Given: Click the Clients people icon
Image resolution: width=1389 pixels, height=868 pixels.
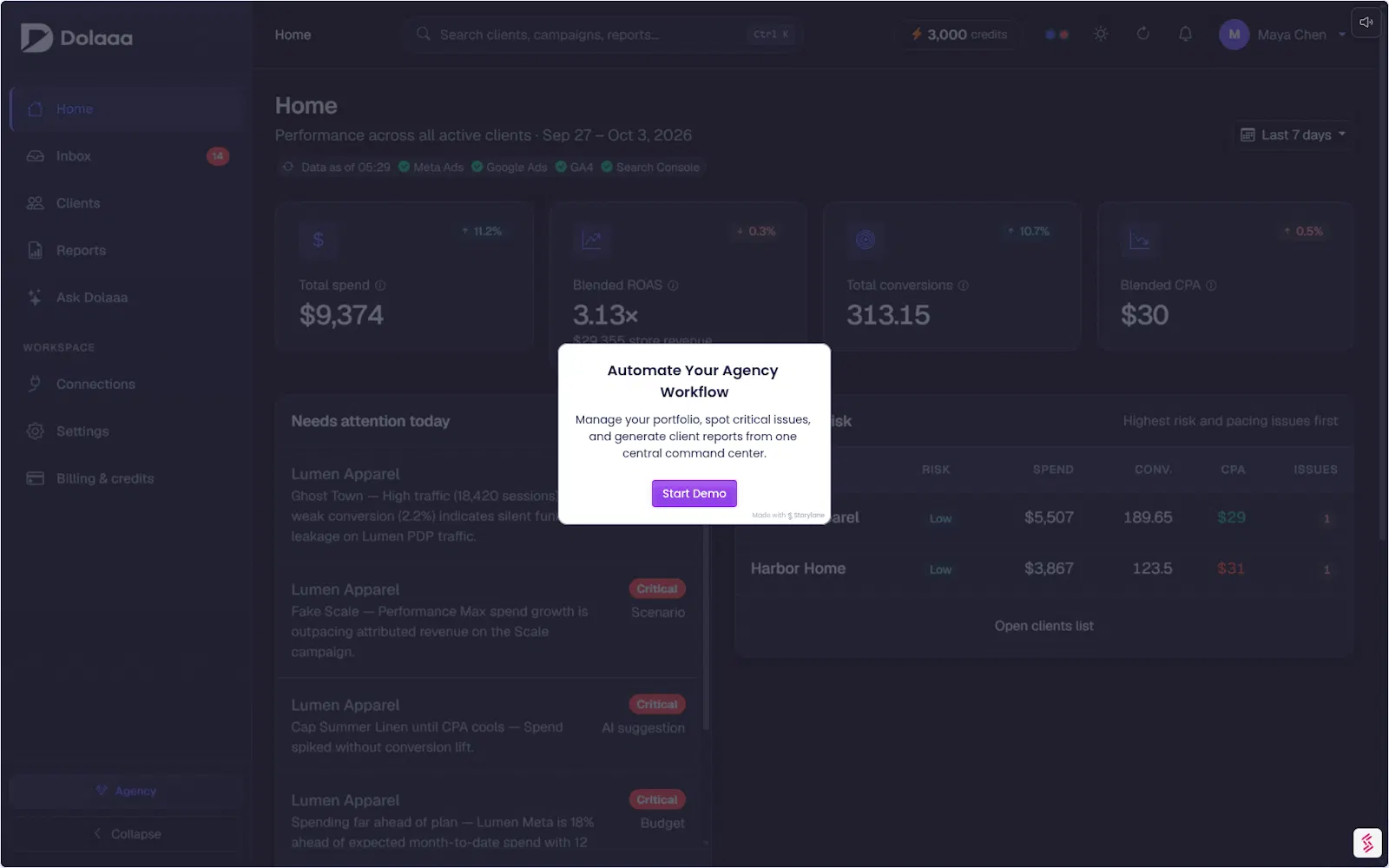Looking at the screenshot, I should click(35, 203).
